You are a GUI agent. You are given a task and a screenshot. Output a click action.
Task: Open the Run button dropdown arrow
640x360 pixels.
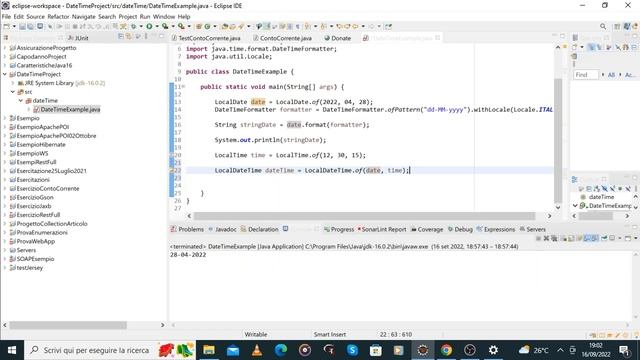(157, 27)
